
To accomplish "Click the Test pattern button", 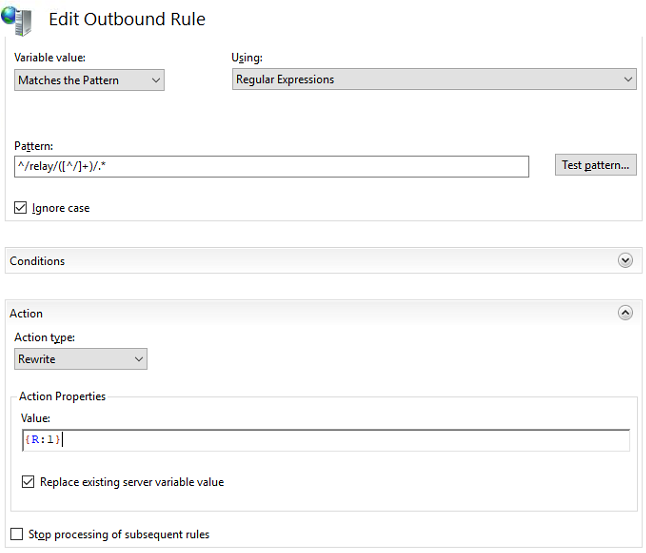I will (595, 165).
